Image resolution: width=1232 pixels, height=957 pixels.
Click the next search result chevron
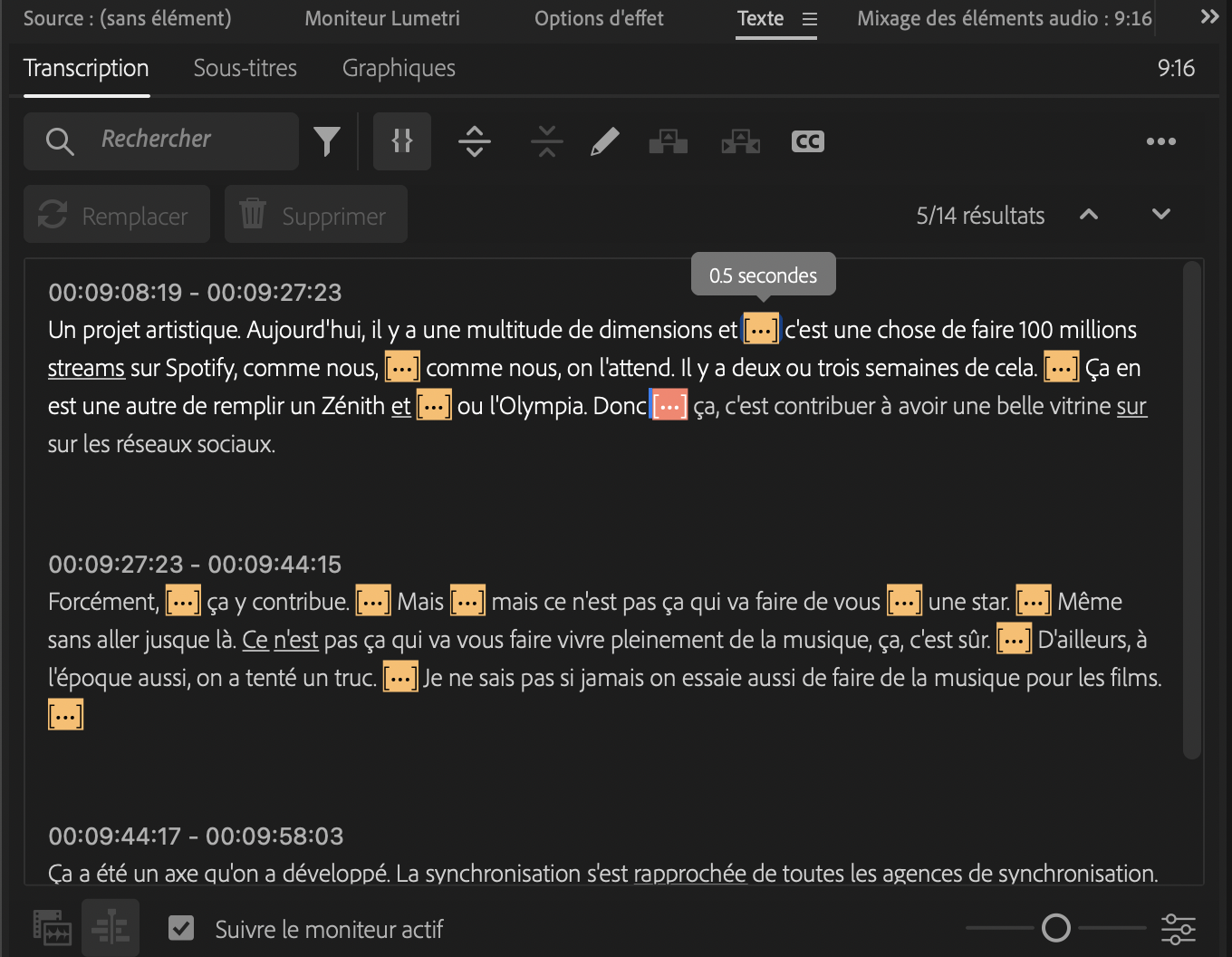(1160, 215)
